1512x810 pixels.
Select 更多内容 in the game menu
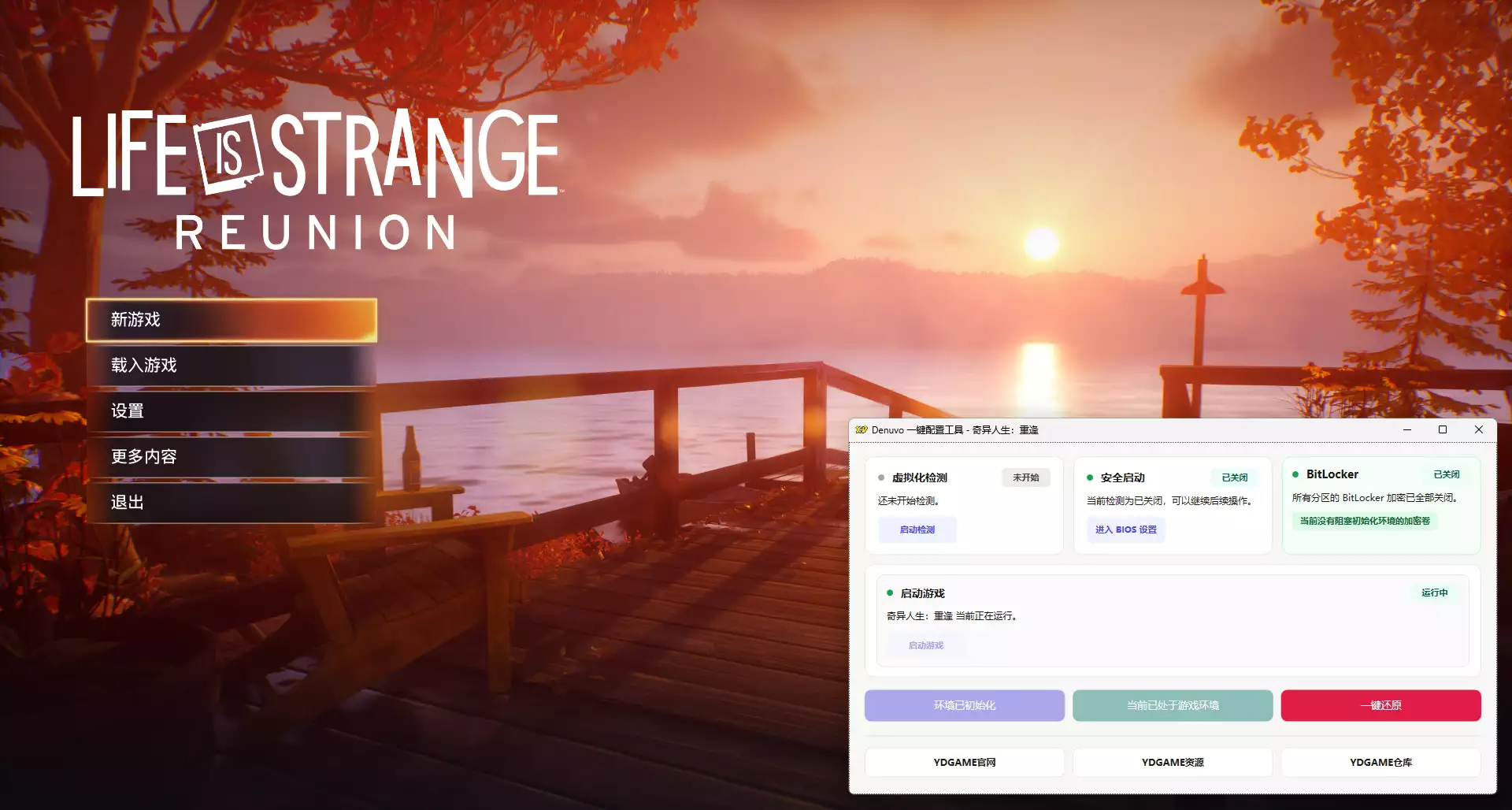(231, 457)
